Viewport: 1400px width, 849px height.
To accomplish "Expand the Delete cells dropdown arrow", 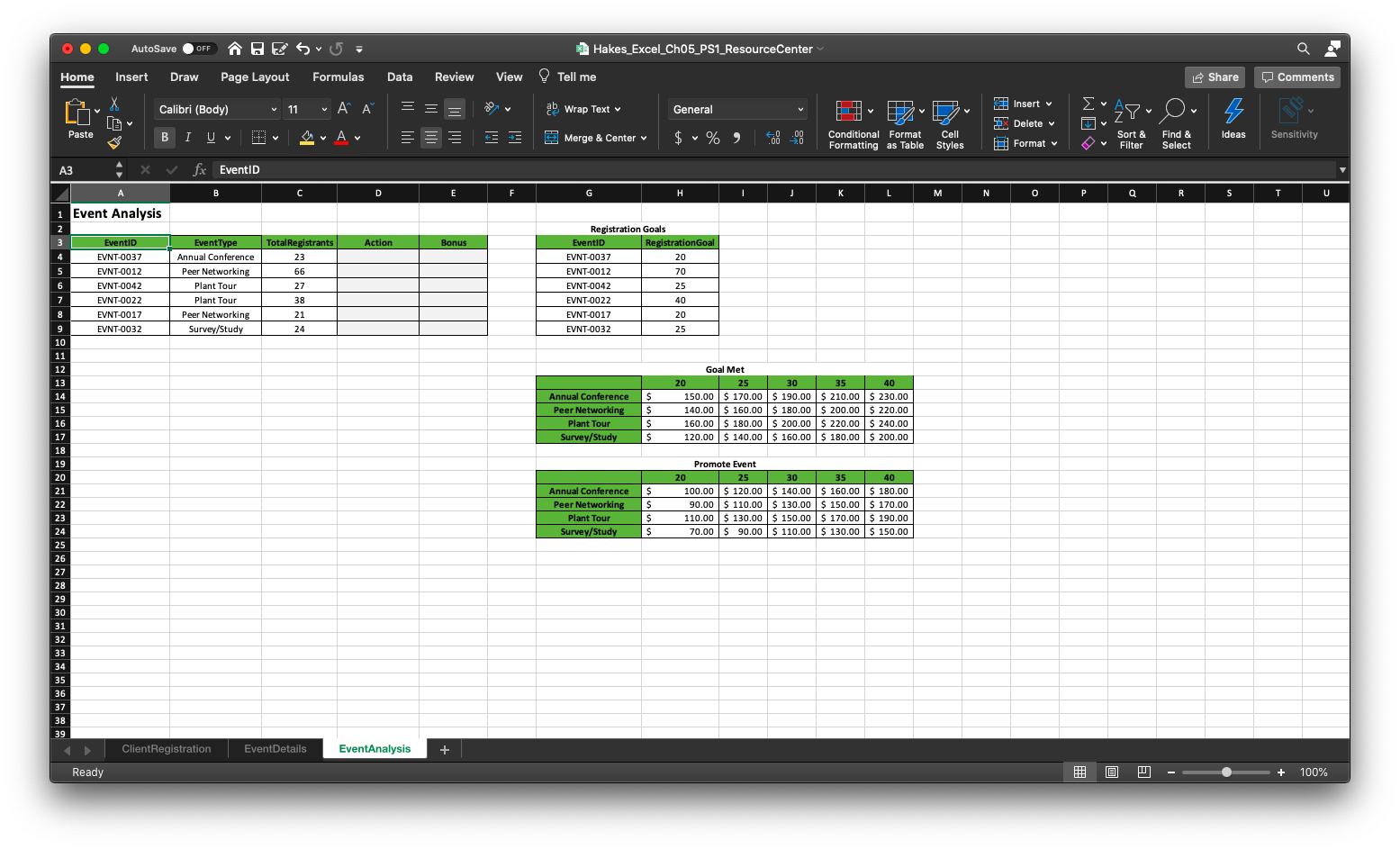I will pyautogui.click(x=1052, y=123).
